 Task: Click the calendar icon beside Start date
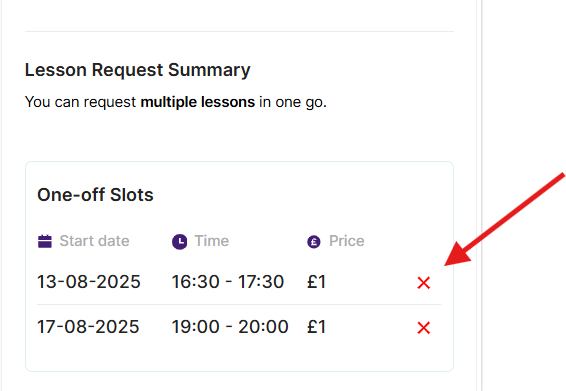pyautogui.click(x=45, y=241)
